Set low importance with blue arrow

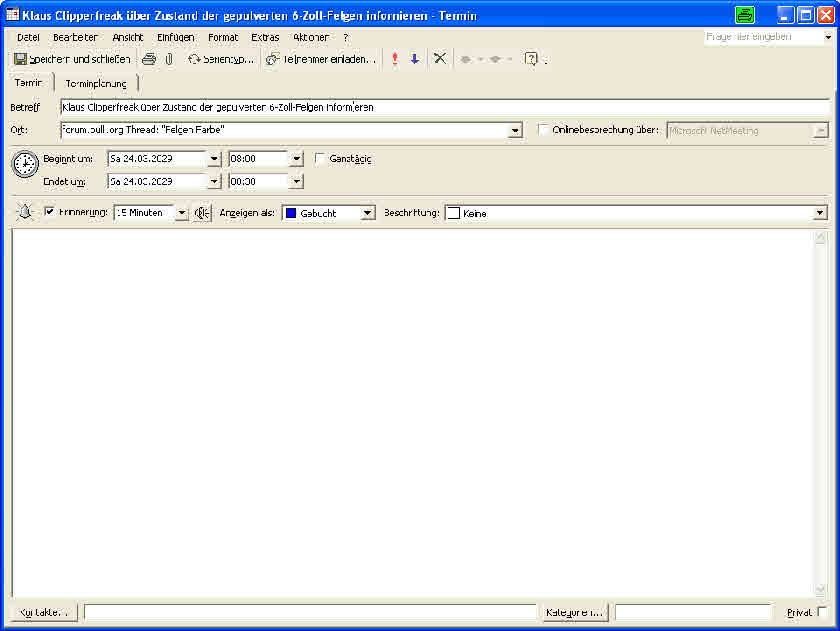[415, 59]
